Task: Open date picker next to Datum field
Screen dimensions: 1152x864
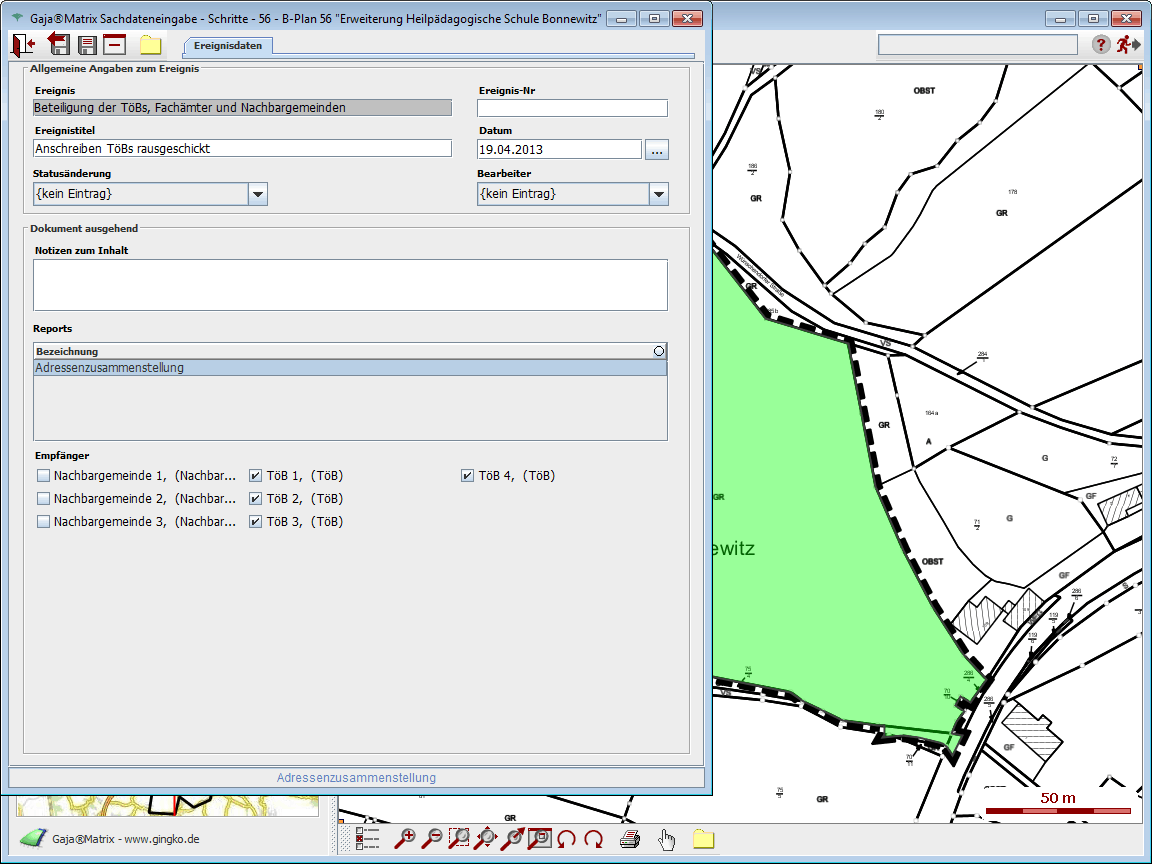Action: [x=656, y=150]
